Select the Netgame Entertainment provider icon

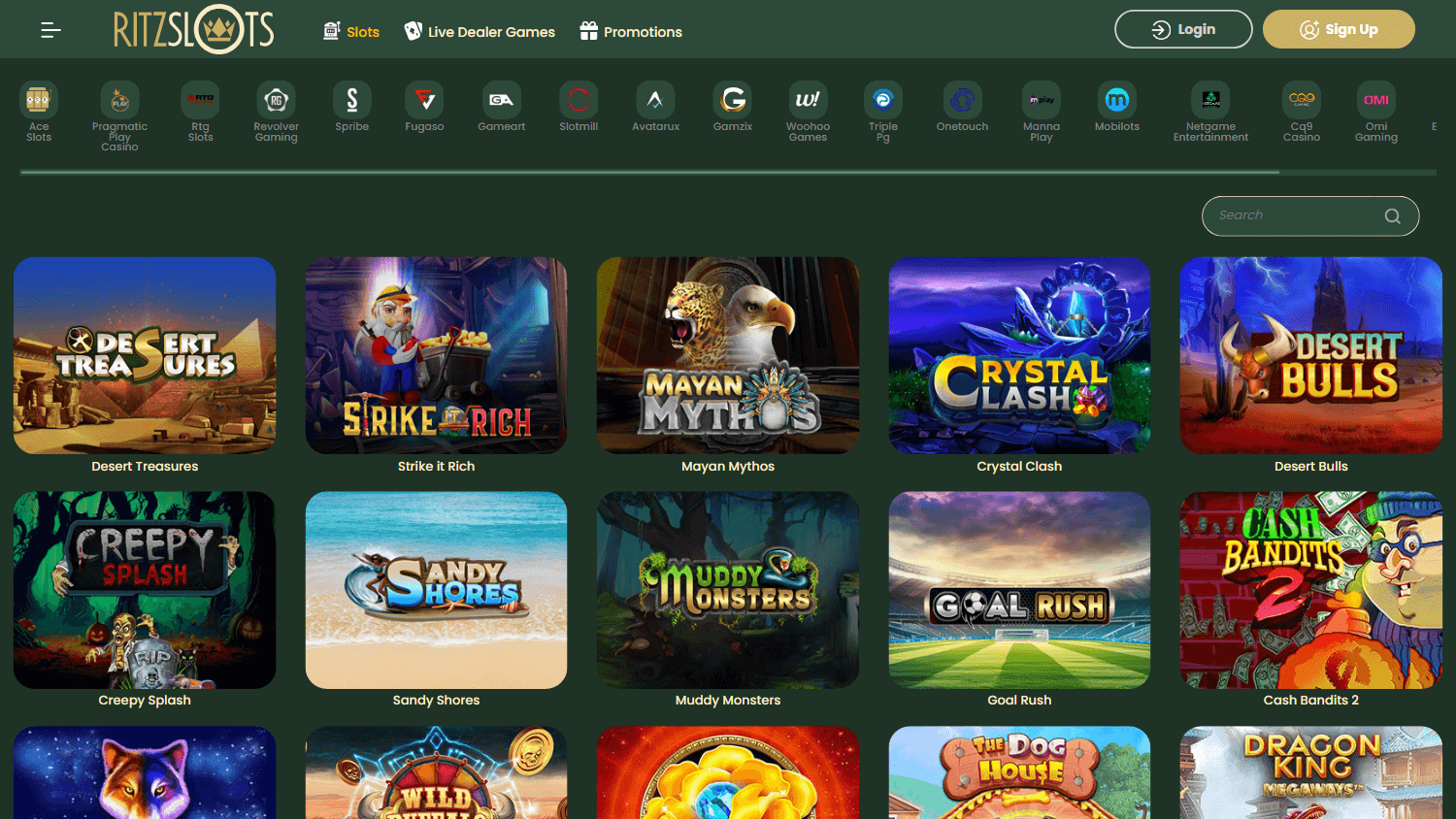1210,99
